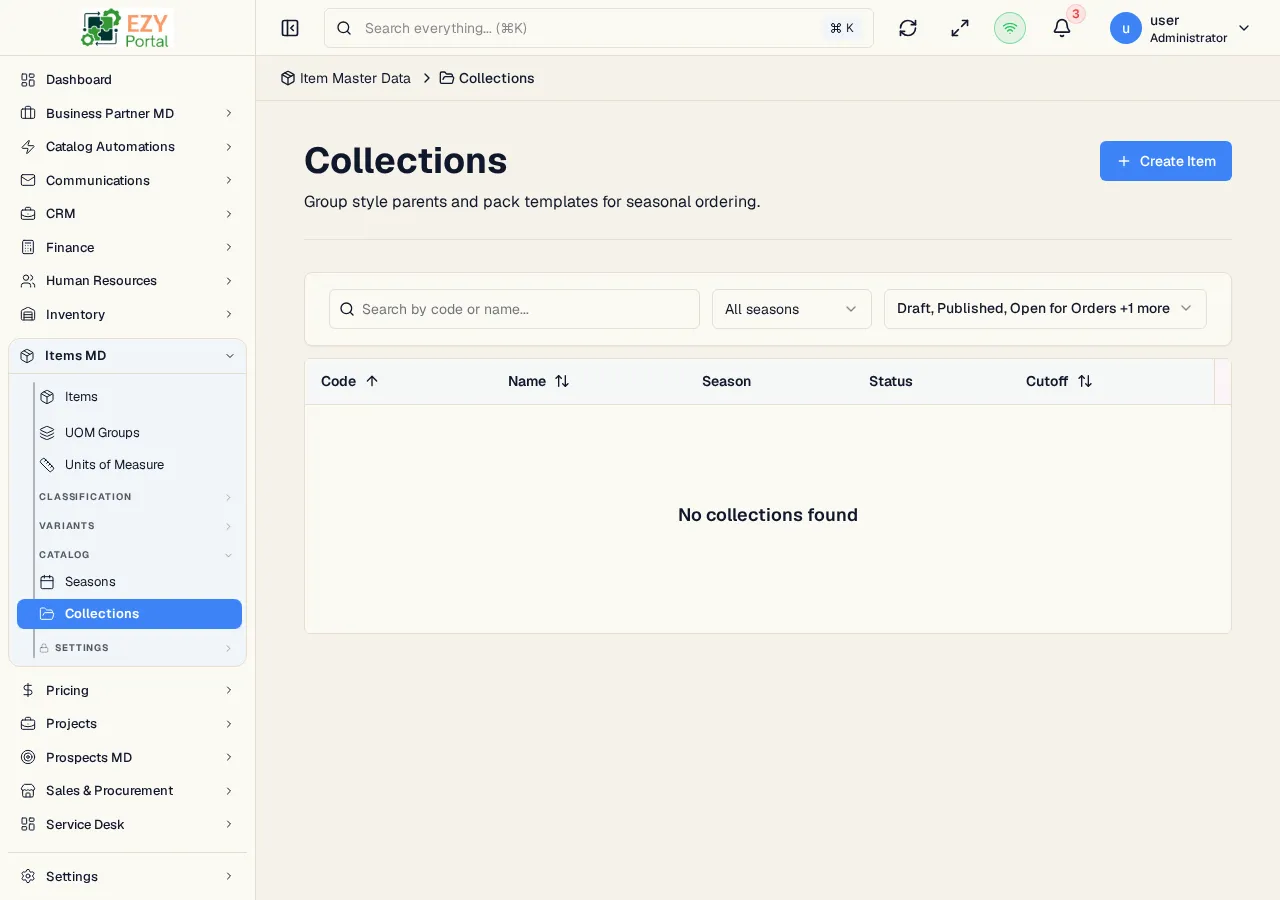1280x900 pixels.
Task: Click the 'Administrator' role text
Action: coord(1188,38)
